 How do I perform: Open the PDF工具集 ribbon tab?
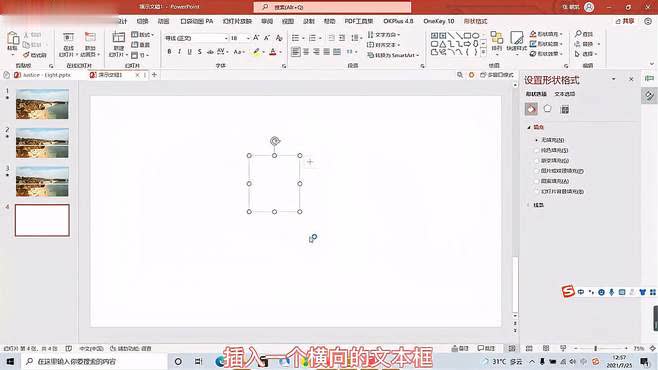click(359, 21)
